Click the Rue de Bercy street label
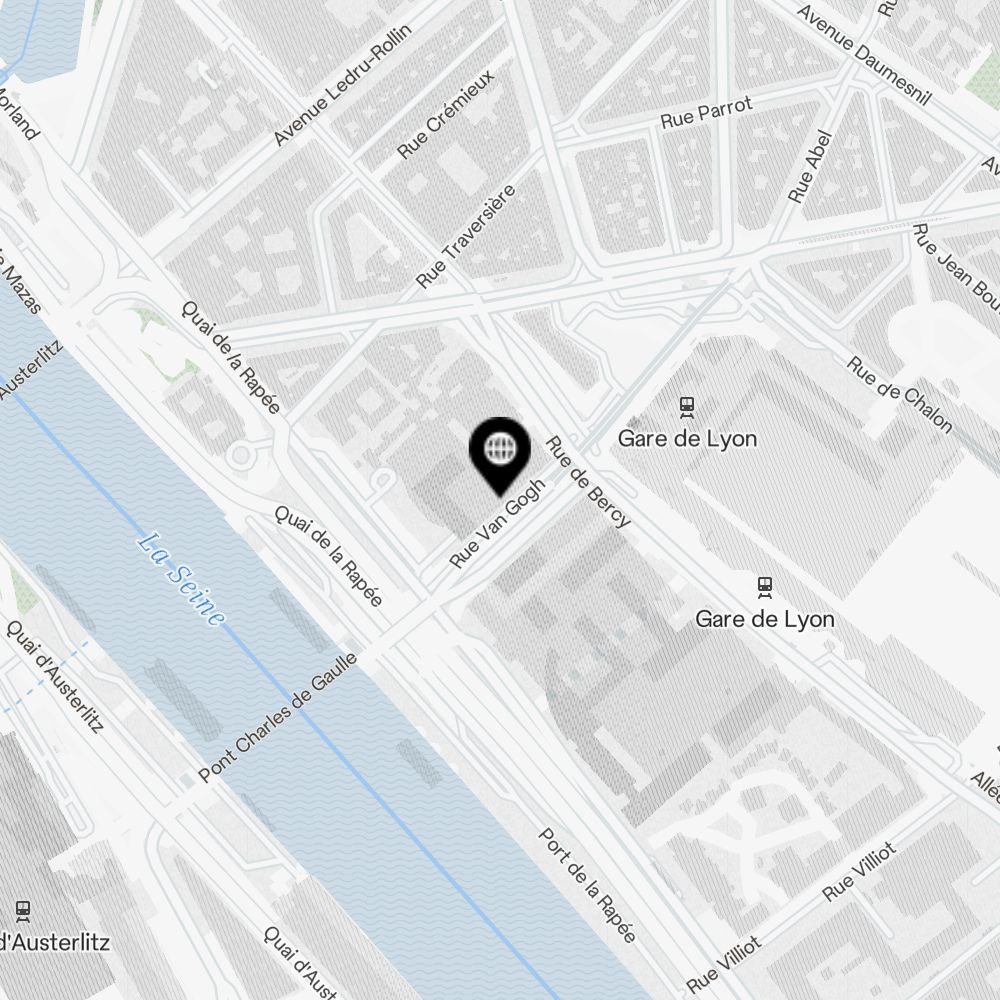The image size is (1000, 1000). pos(587,482)
